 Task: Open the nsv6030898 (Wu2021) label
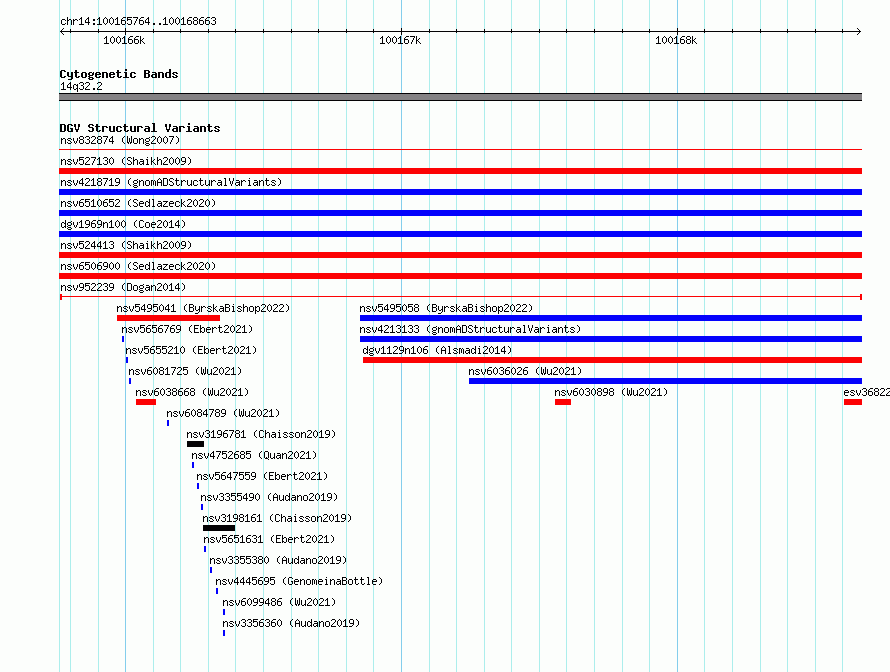click(x=611, y=392)
